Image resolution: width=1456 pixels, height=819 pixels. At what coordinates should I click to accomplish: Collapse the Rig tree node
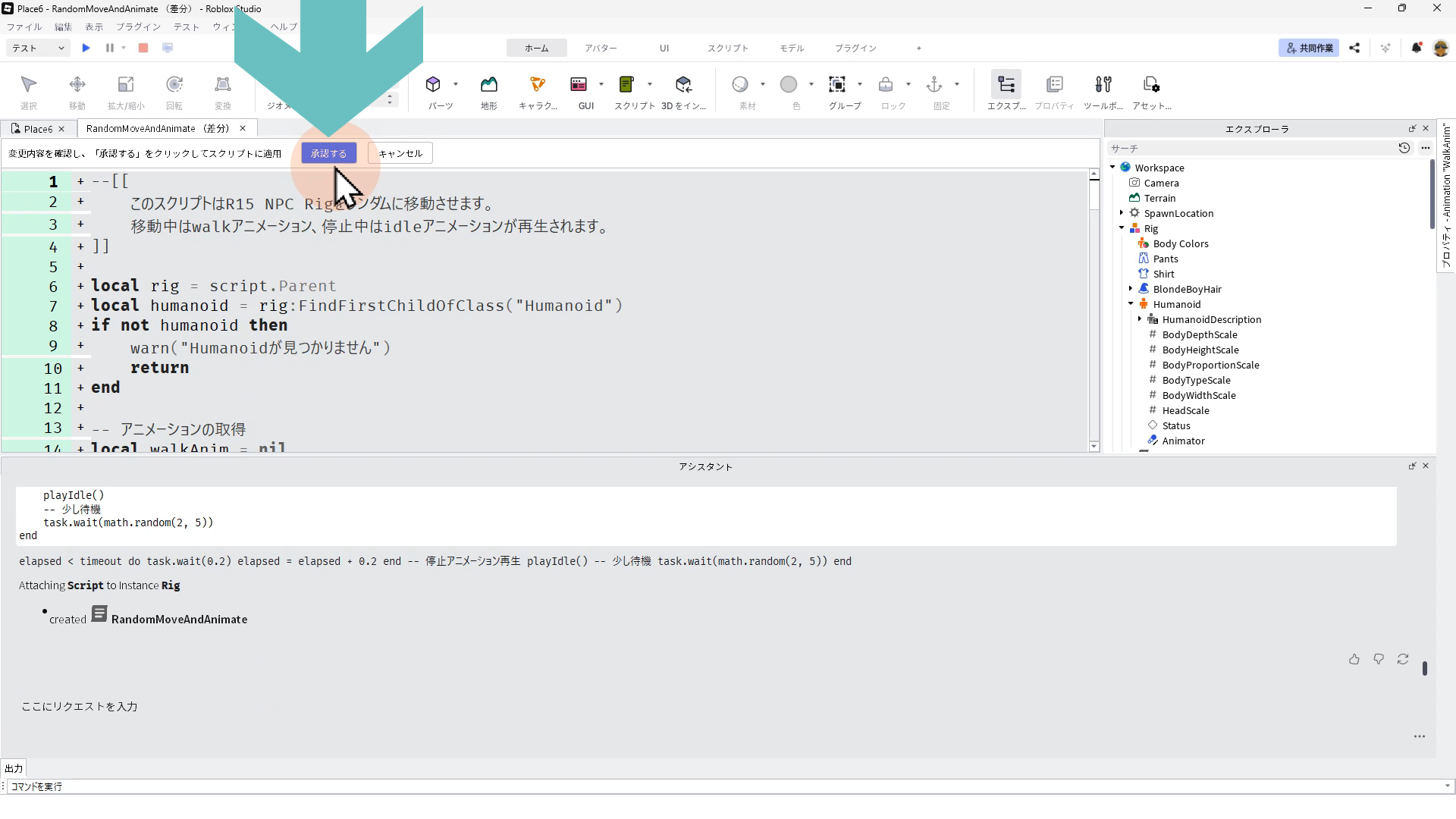[x=1122, y=228]
